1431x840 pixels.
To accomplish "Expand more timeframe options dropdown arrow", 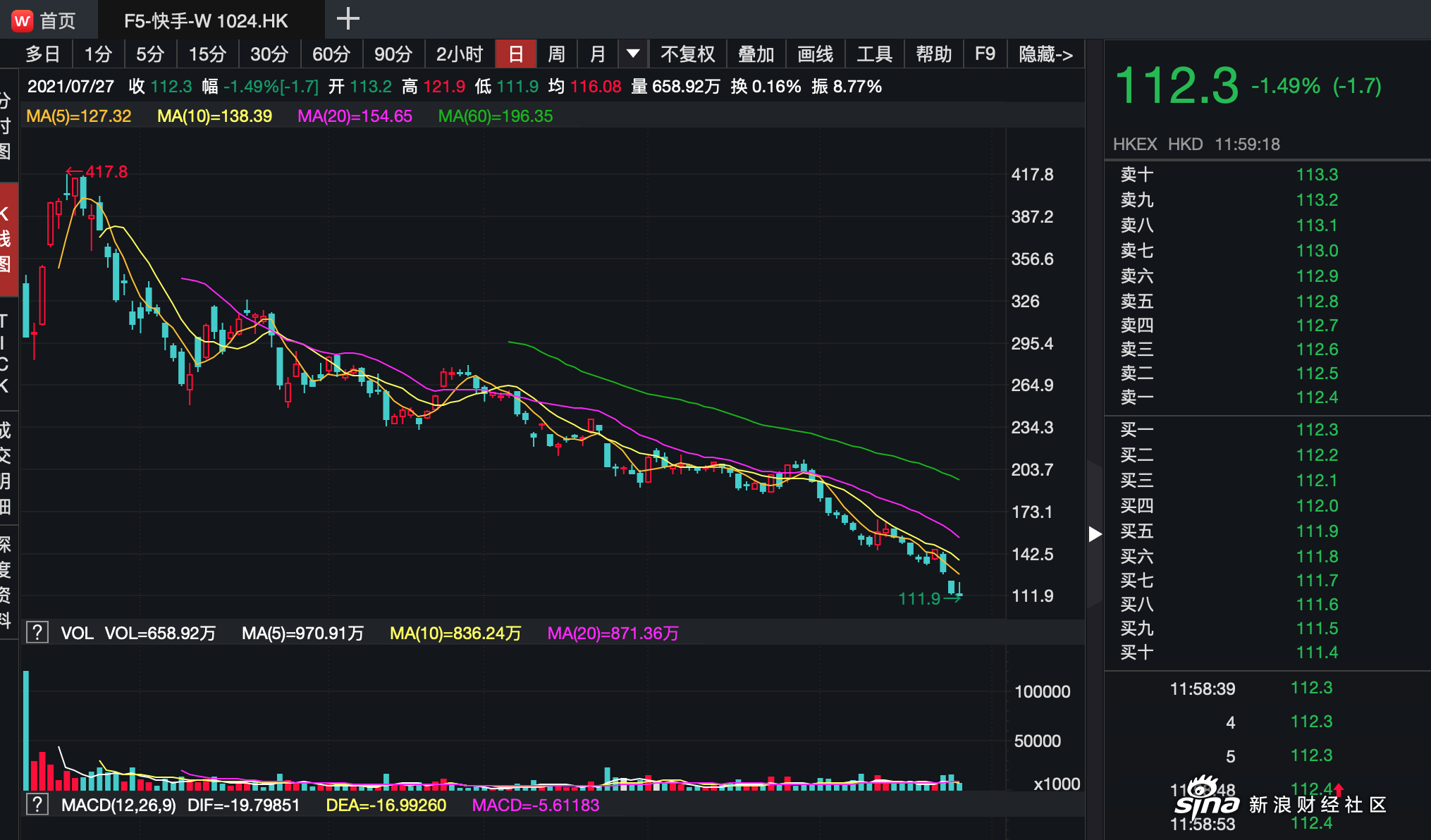I will pyautogui.click(x=633, y=54).
